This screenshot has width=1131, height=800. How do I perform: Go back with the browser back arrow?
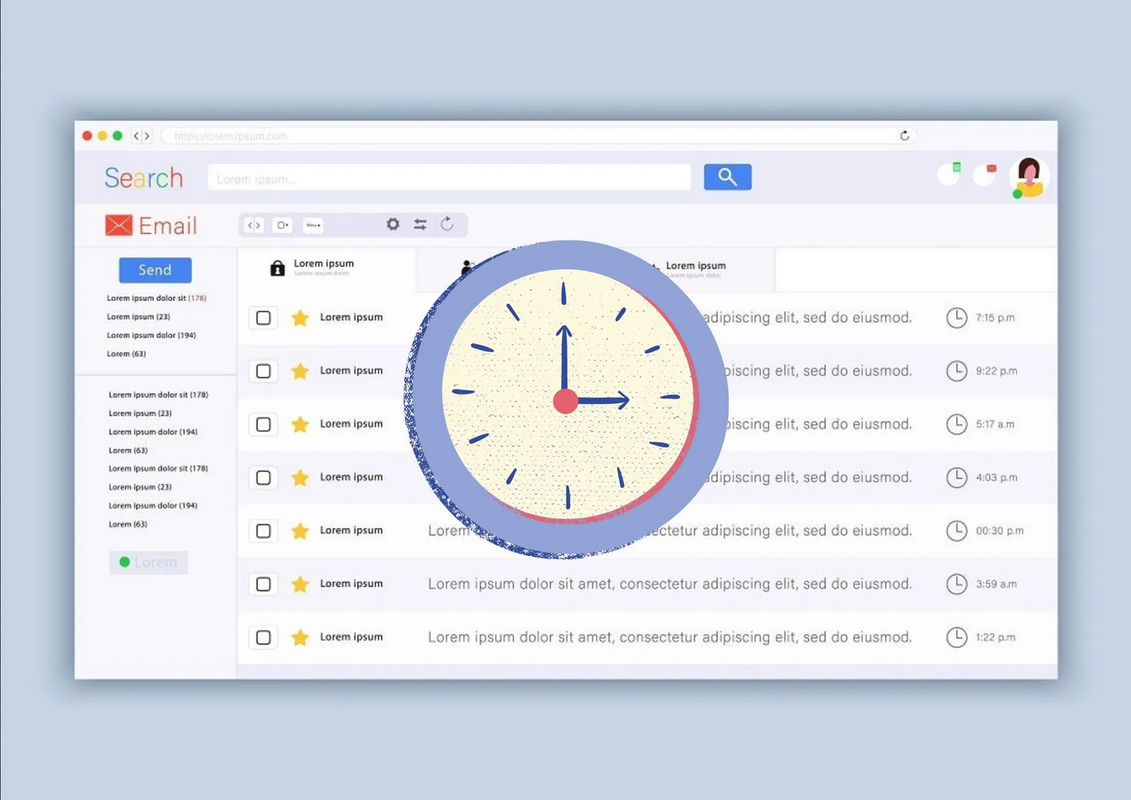pyautogui.click(x=136, y=136)
